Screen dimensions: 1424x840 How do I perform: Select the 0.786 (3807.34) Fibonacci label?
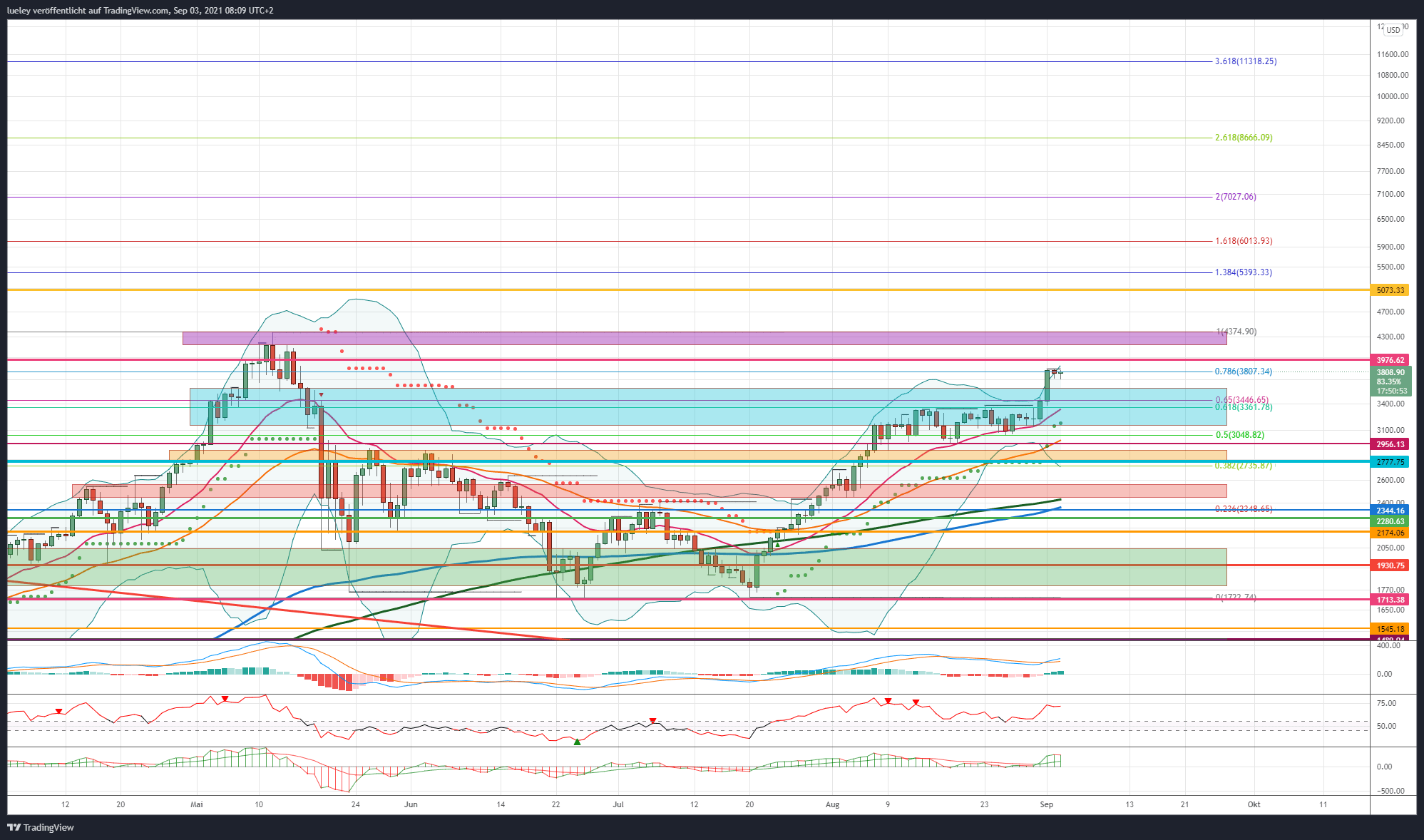click(x=1243, y=372)
